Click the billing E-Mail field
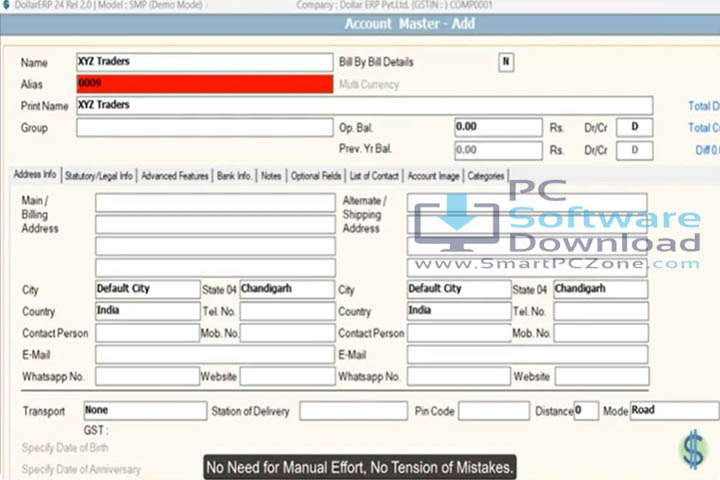This screenshot has height=480, width=720. click(x=215, y=355)
